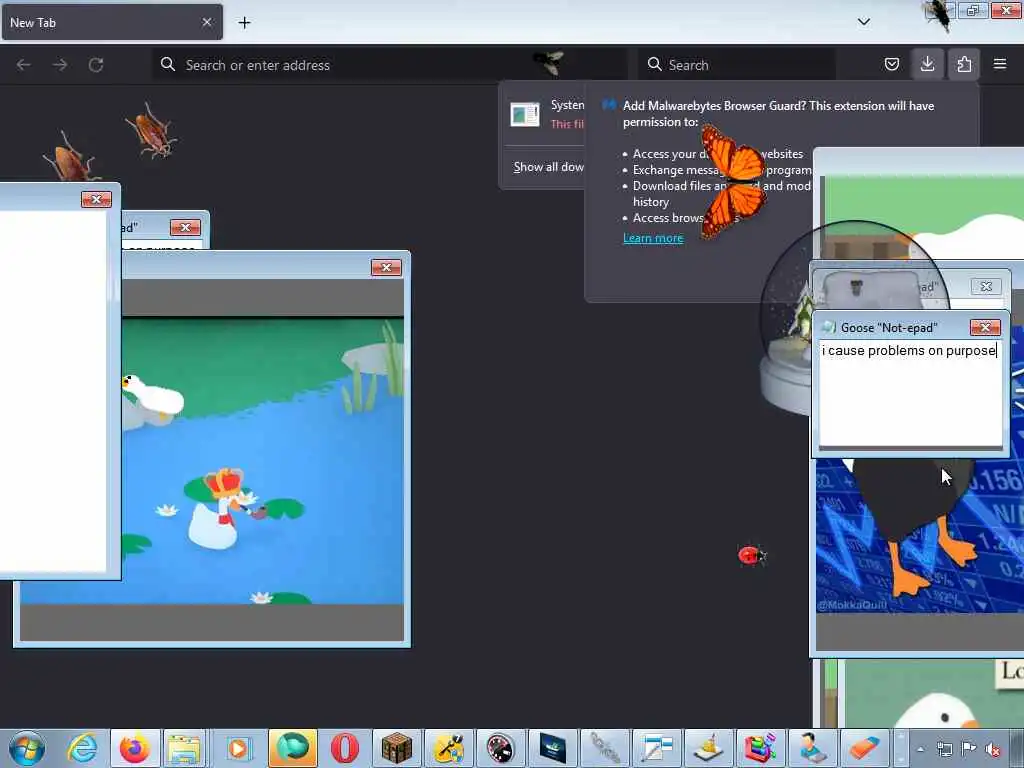Viewport: 1024px width, 768px height.
Task: Go forward using Firefox forward arrow
Action: (60, 65)
